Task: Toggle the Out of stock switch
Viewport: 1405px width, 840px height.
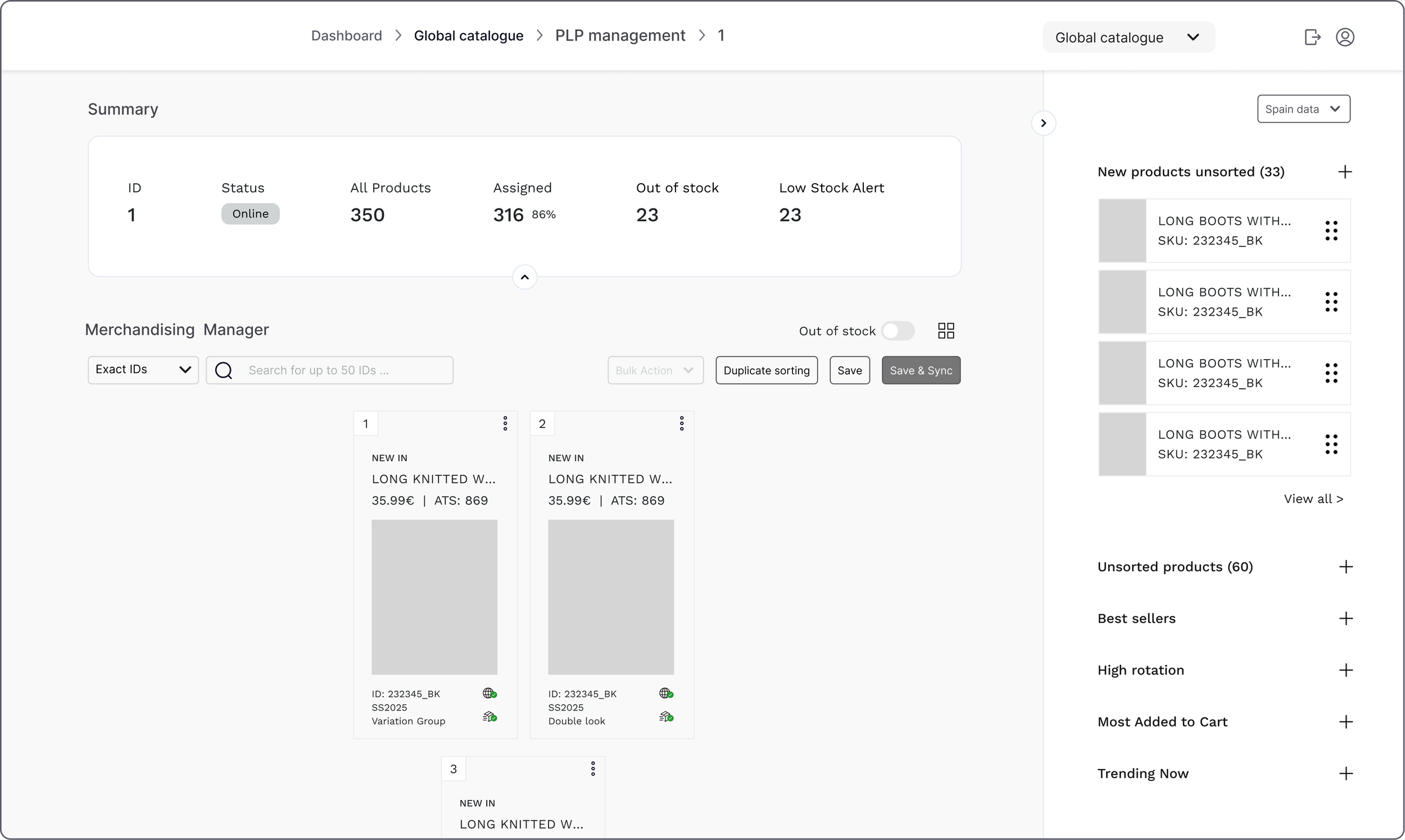Action: point(897,330)
